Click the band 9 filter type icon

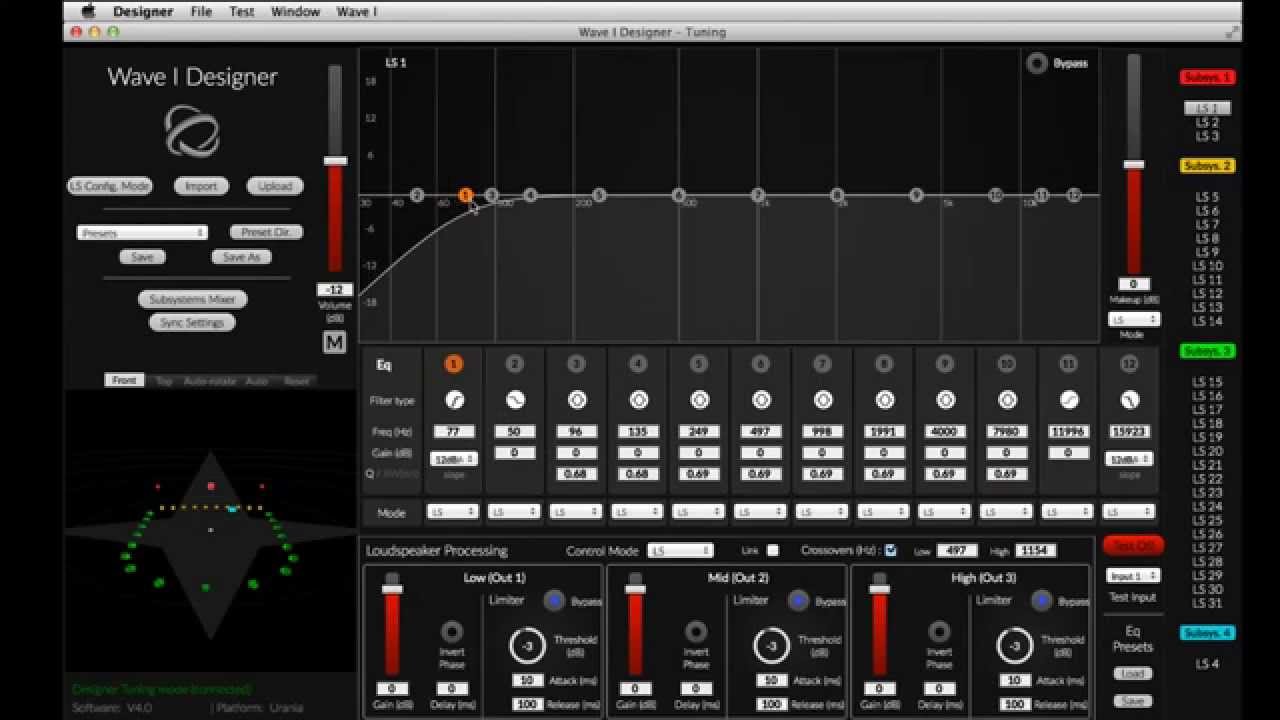[946, 400]
